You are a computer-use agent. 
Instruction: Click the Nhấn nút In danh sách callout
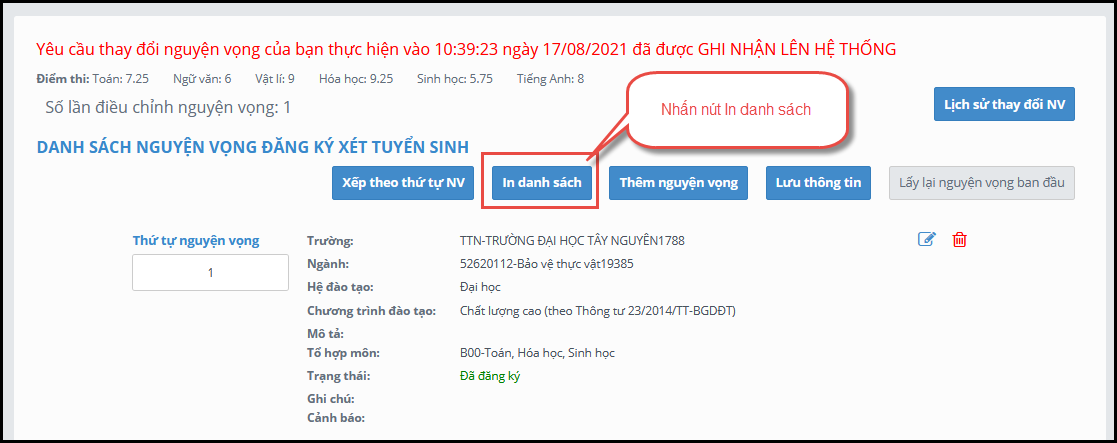pos(735,110)
